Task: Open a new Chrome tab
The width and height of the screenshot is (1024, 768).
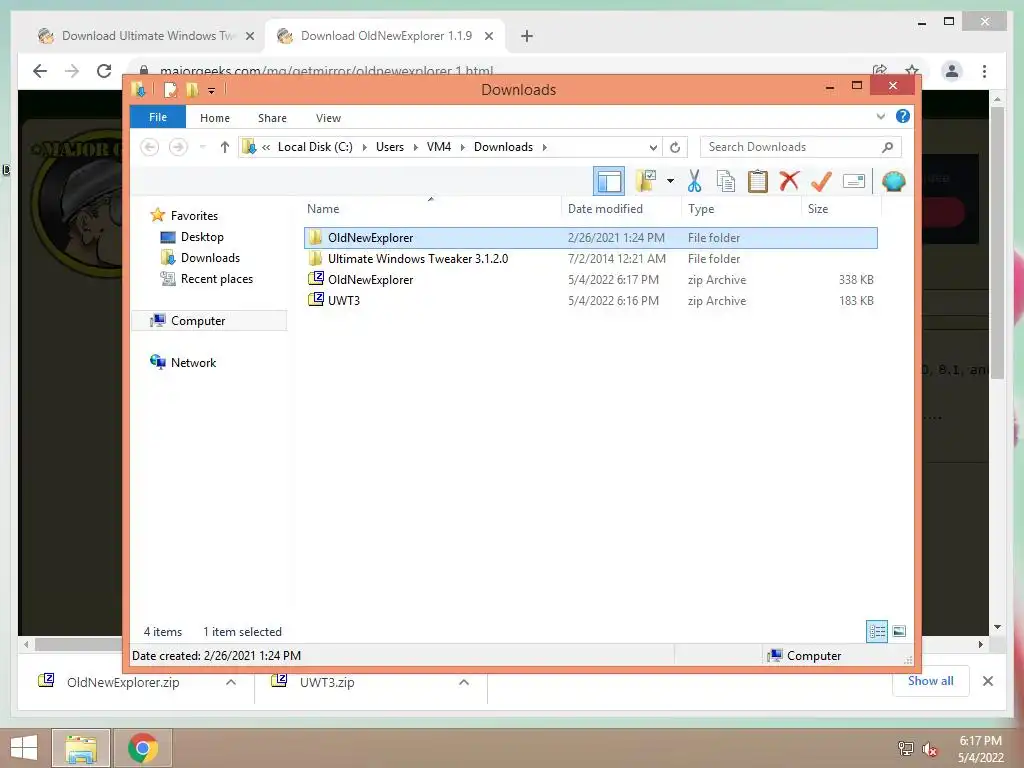Action: (x=527, y=36)
